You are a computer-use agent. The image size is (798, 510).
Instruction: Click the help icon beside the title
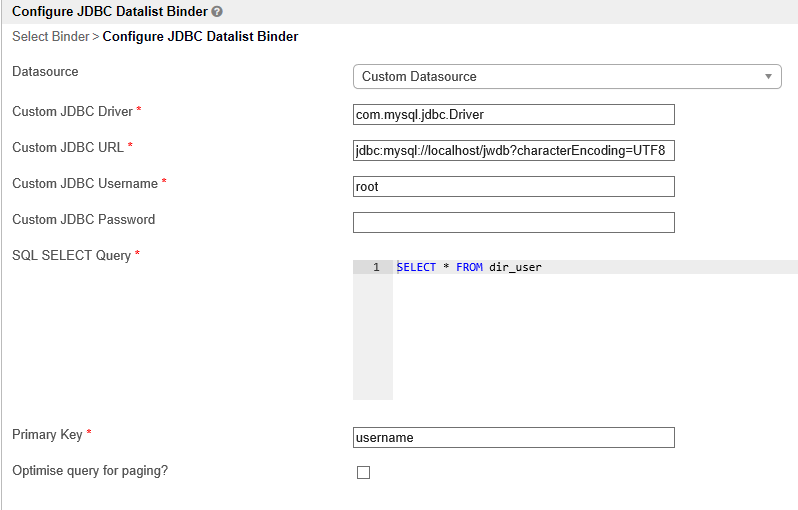point(217,11)
